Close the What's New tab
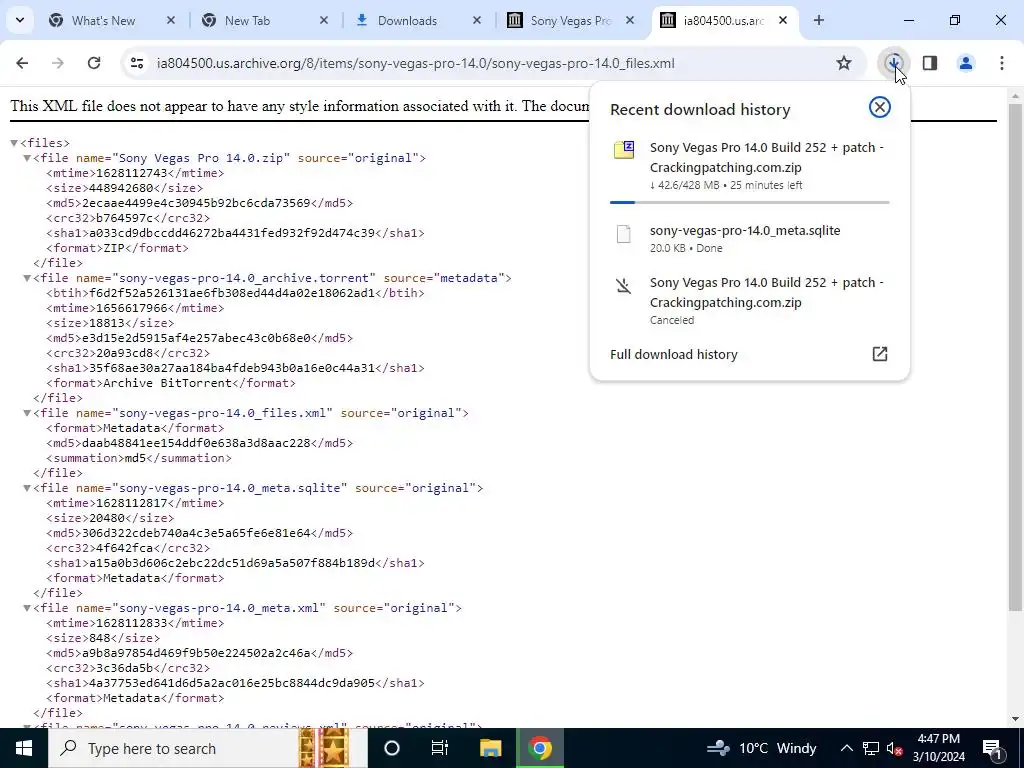The image size is (1024, 768). tap(170, 20)
